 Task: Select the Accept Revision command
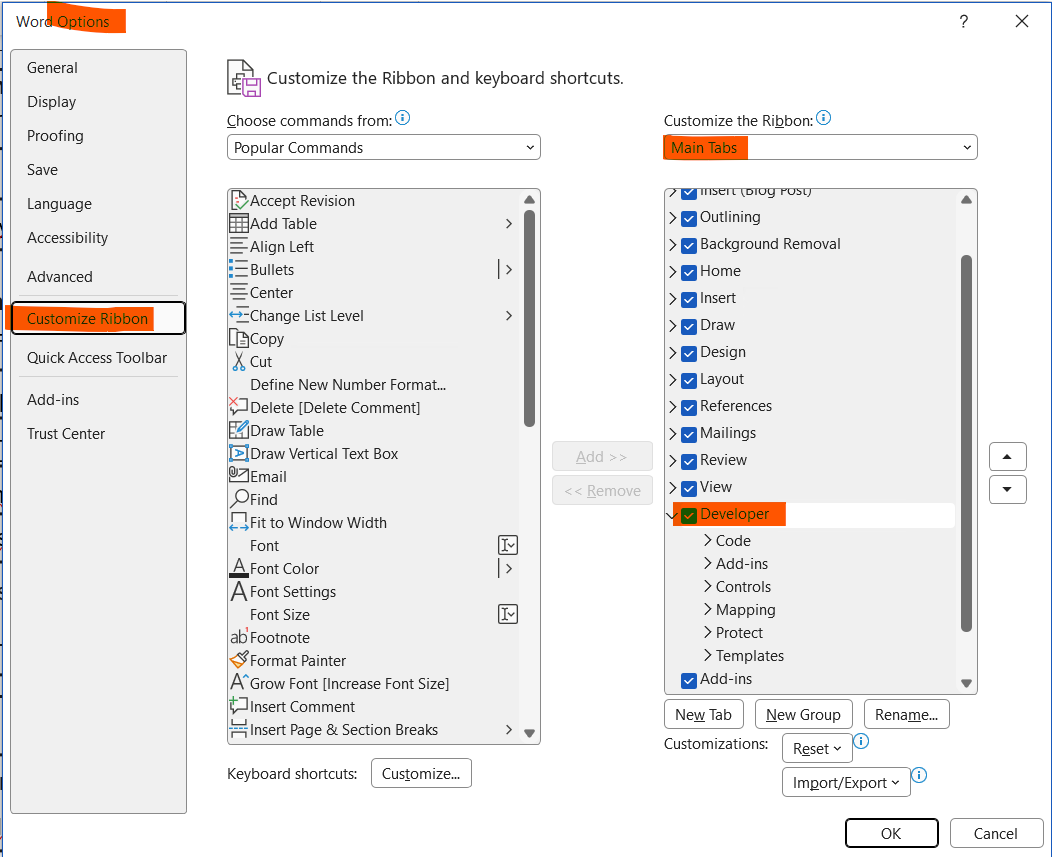pos(302,200)
